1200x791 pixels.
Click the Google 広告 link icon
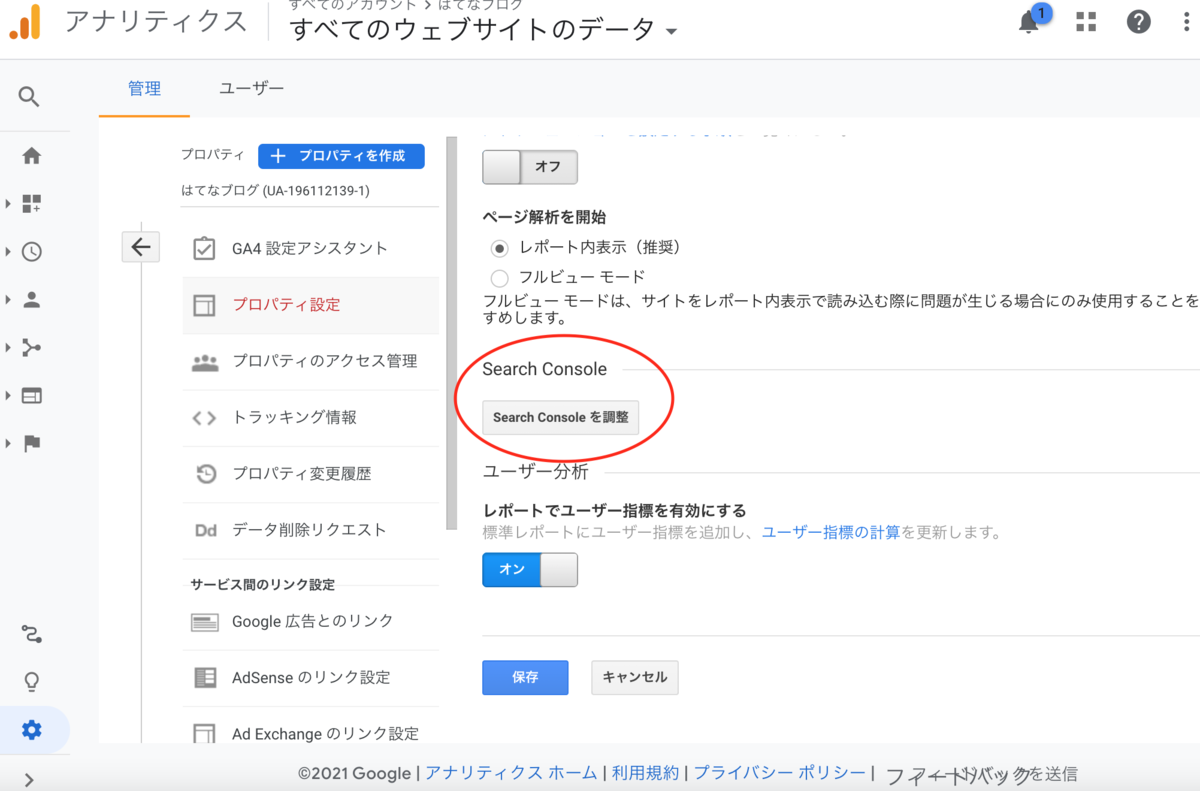coord(204,622)
